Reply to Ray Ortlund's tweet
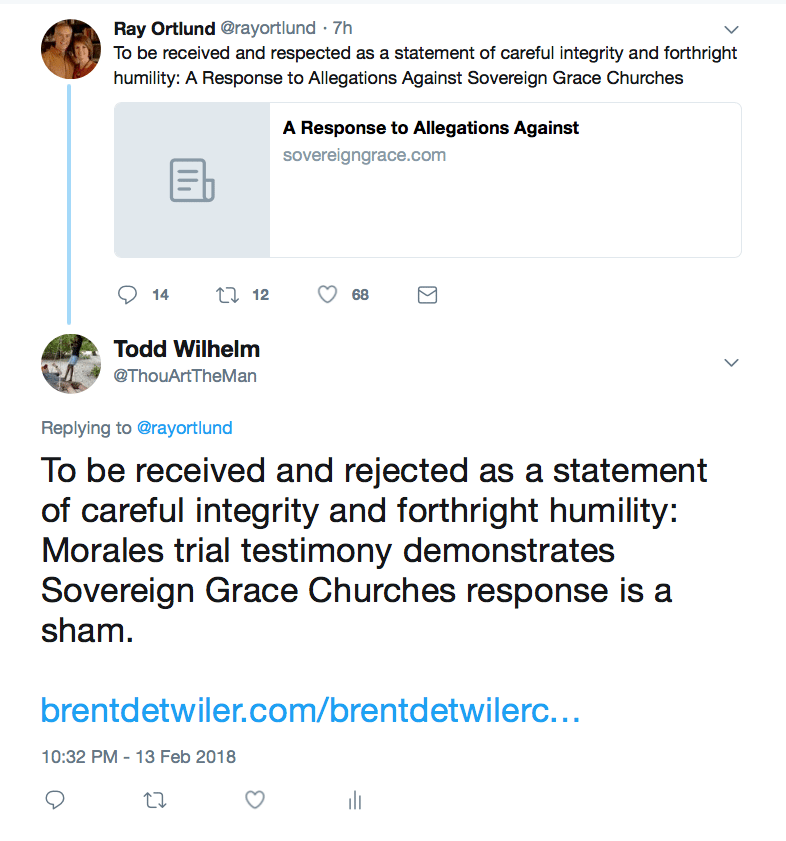 (x=127, y=294)
